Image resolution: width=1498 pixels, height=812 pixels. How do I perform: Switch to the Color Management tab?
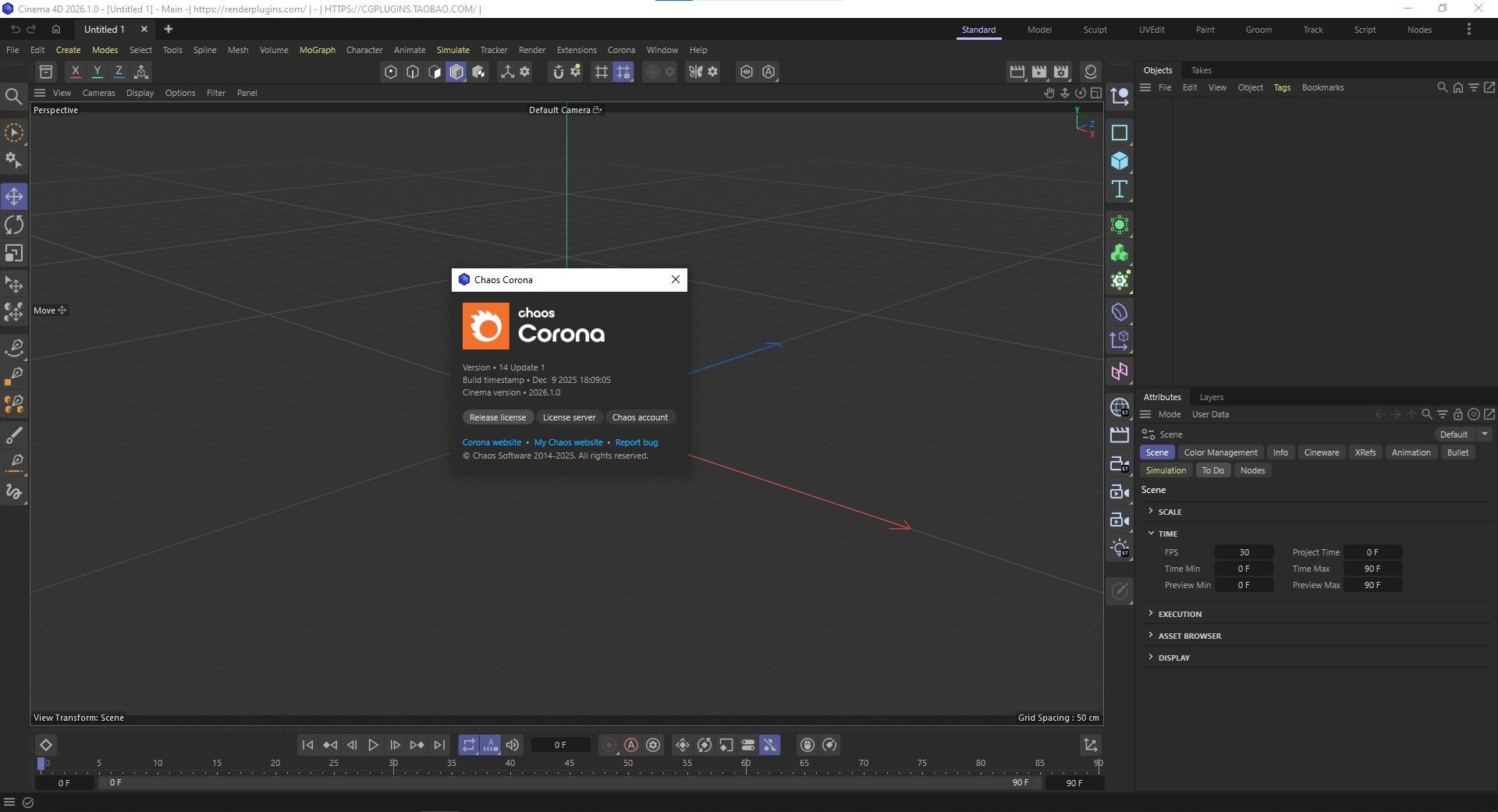[1220, 452]
